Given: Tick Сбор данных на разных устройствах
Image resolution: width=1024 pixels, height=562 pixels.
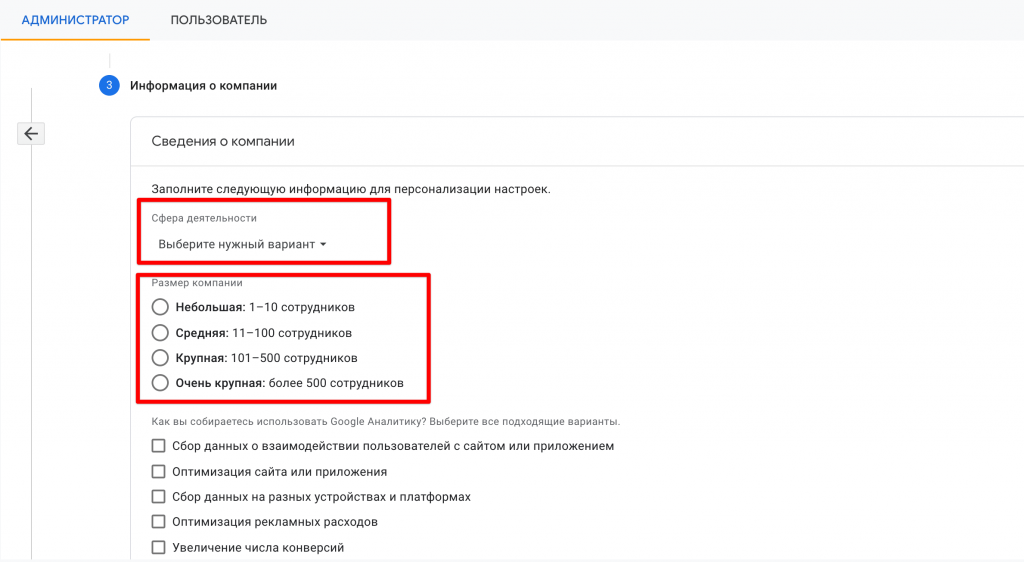Looking at the screenshot, I should coord(158,496).
